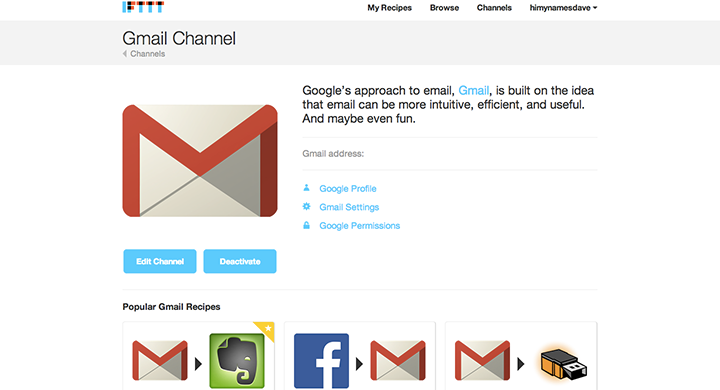Open Channels in the top navigation

(x=494, y=8)
